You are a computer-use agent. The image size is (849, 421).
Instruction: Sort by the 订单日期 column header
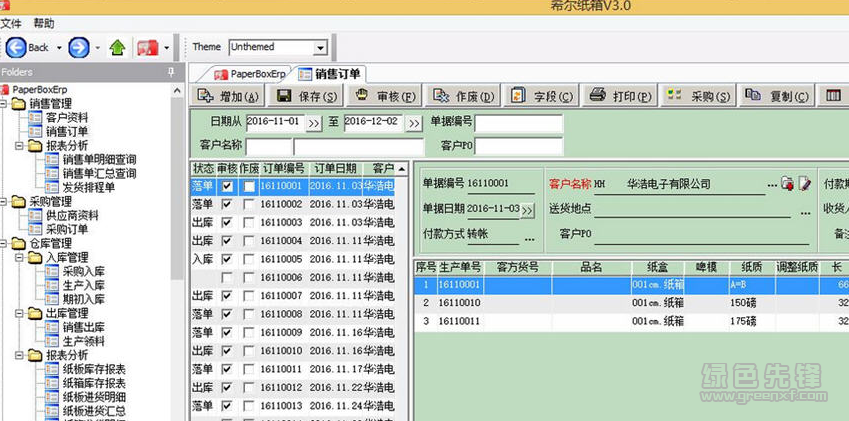[336, 168]
